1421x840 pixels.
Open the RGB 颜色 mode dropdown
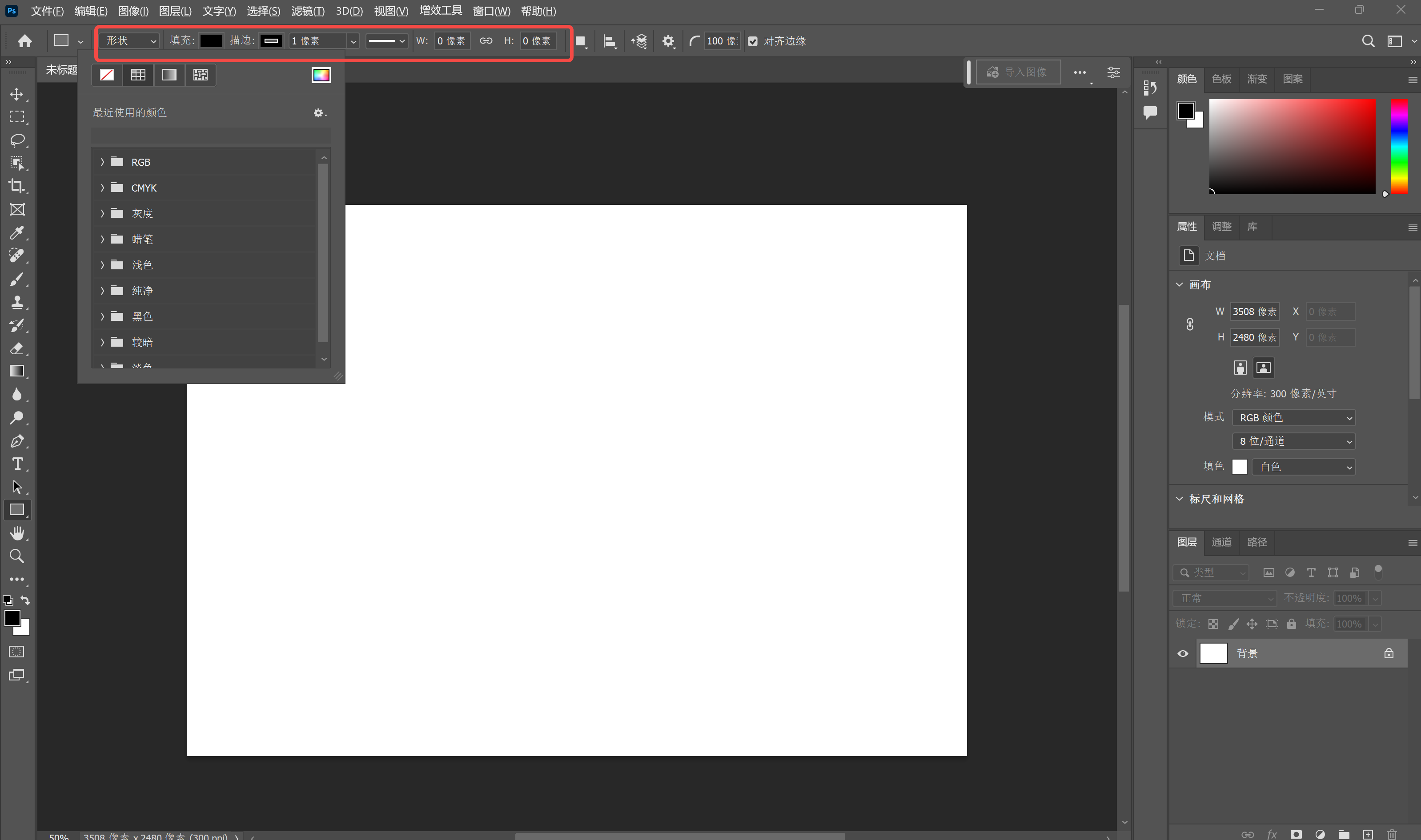[x=1294, y=418]
